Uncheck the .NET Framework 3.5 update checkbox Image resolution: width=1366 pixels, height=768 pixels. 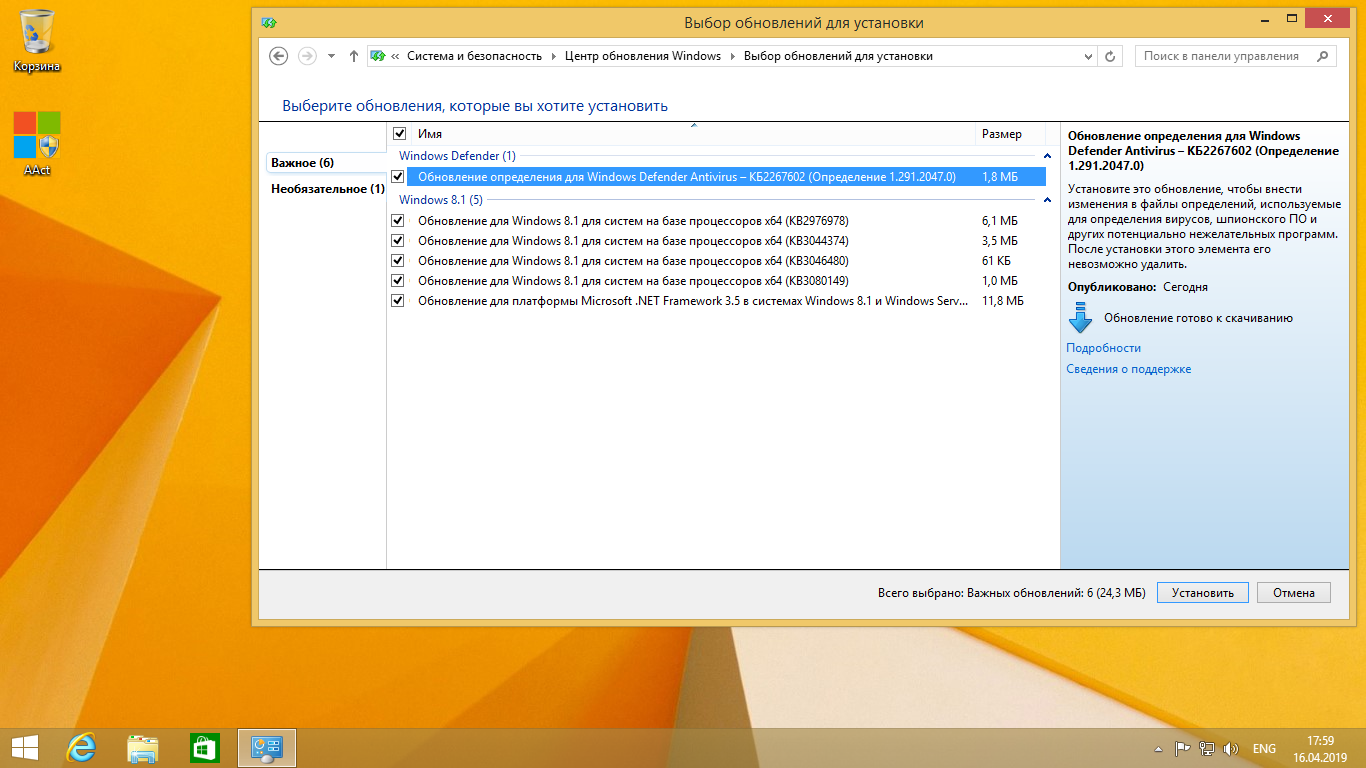[399, 300]
